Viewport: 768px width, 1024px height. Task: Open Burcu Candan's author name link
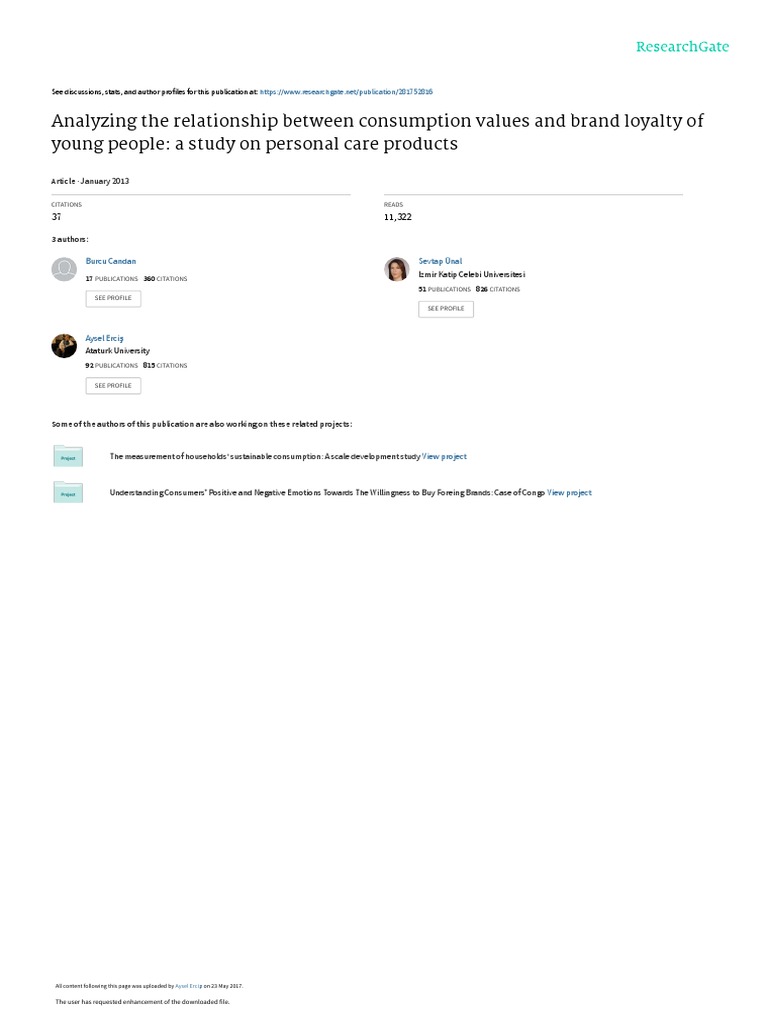[111, 260]
